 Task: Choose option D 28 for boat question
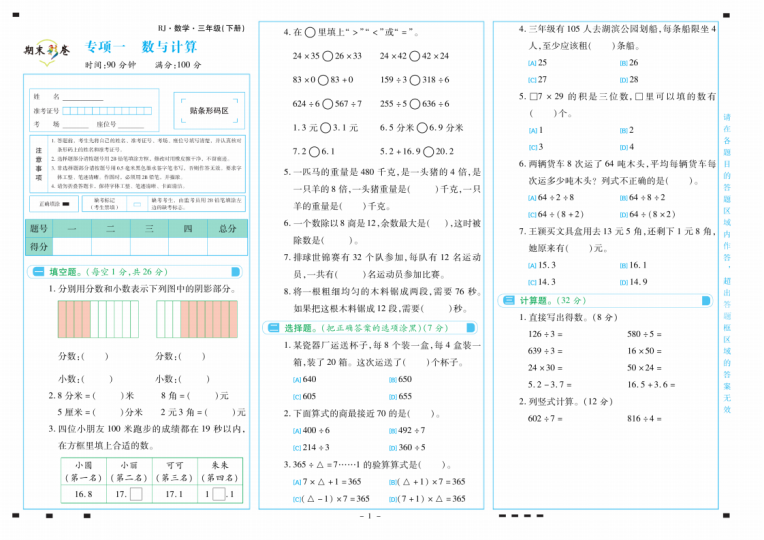pos(622,79)
